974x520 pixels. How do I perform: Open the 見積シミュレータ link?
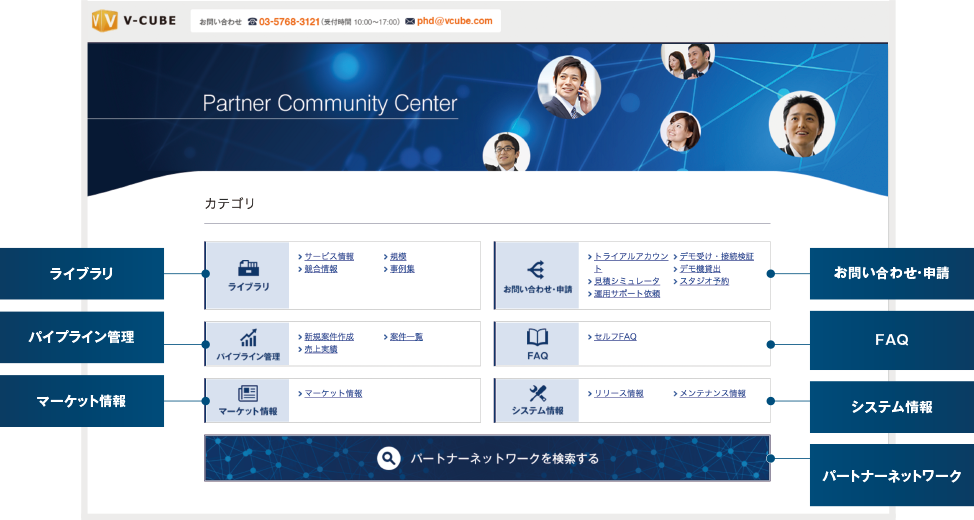(x=627, y=281)
